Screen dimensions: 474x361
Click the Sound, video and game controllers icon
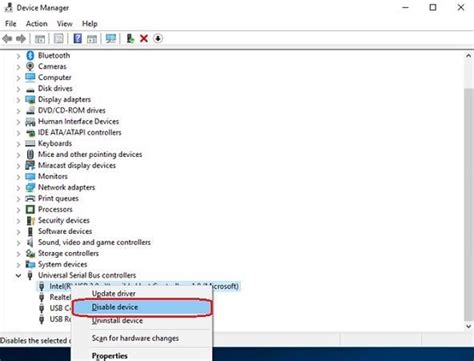coord(30,242)
